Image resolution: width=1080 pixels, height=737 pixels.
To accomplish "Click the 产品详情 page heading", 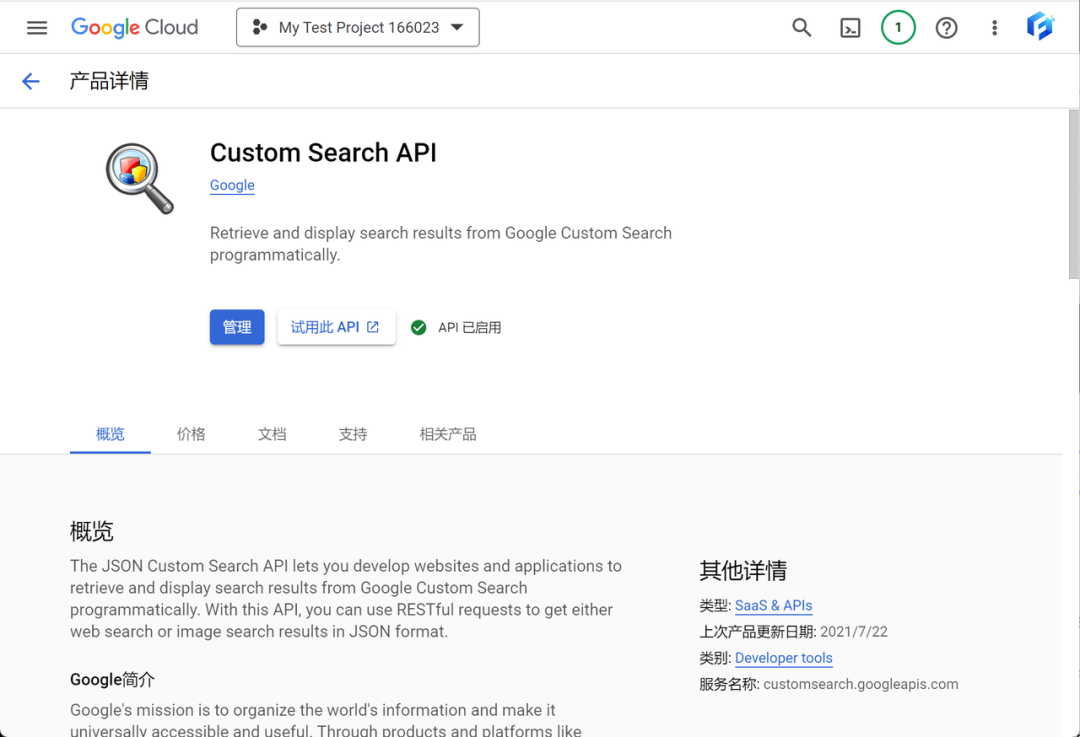I will pyautogui.click(x=109, y=81).
